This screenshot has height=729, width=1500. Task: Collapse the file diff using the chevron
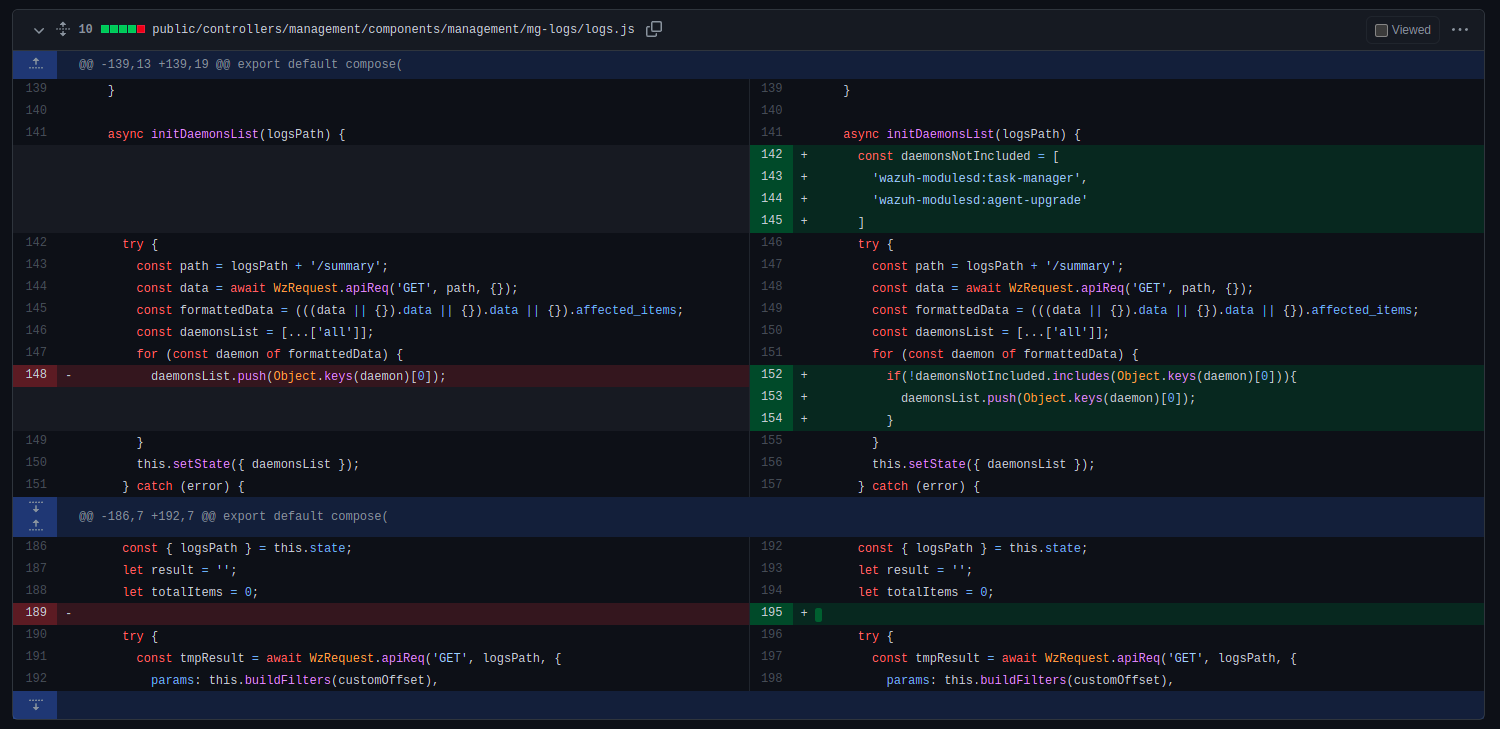click(38, 29)
